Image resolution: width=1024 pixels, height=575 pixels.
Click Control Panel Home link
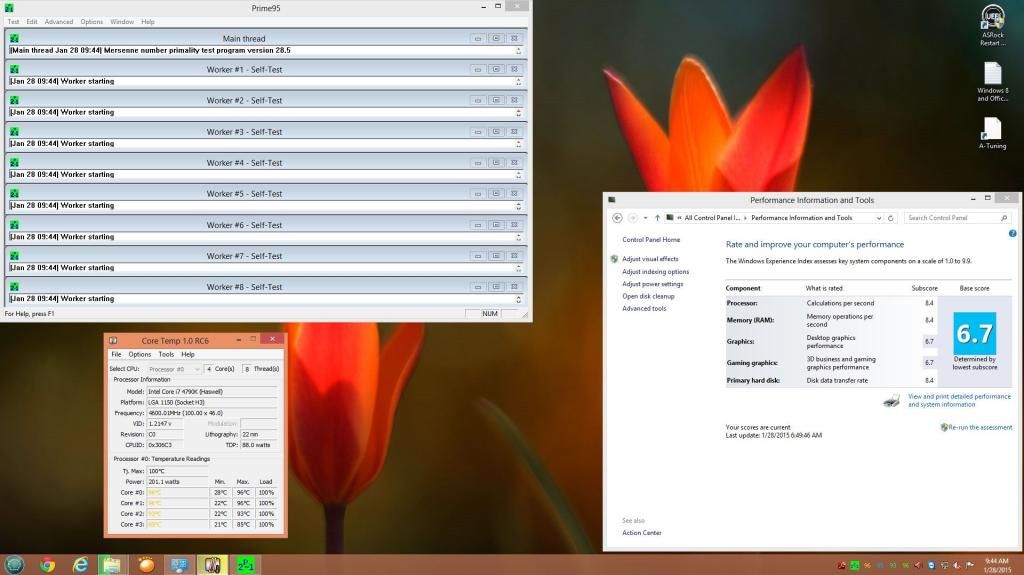click(650, 240)
